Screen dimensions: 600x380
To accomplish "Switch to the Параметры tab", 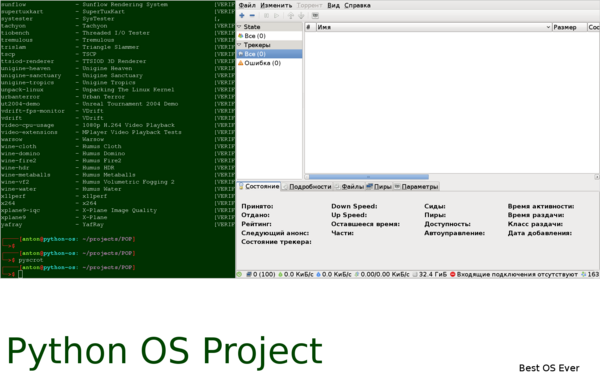I will (416, 186).
